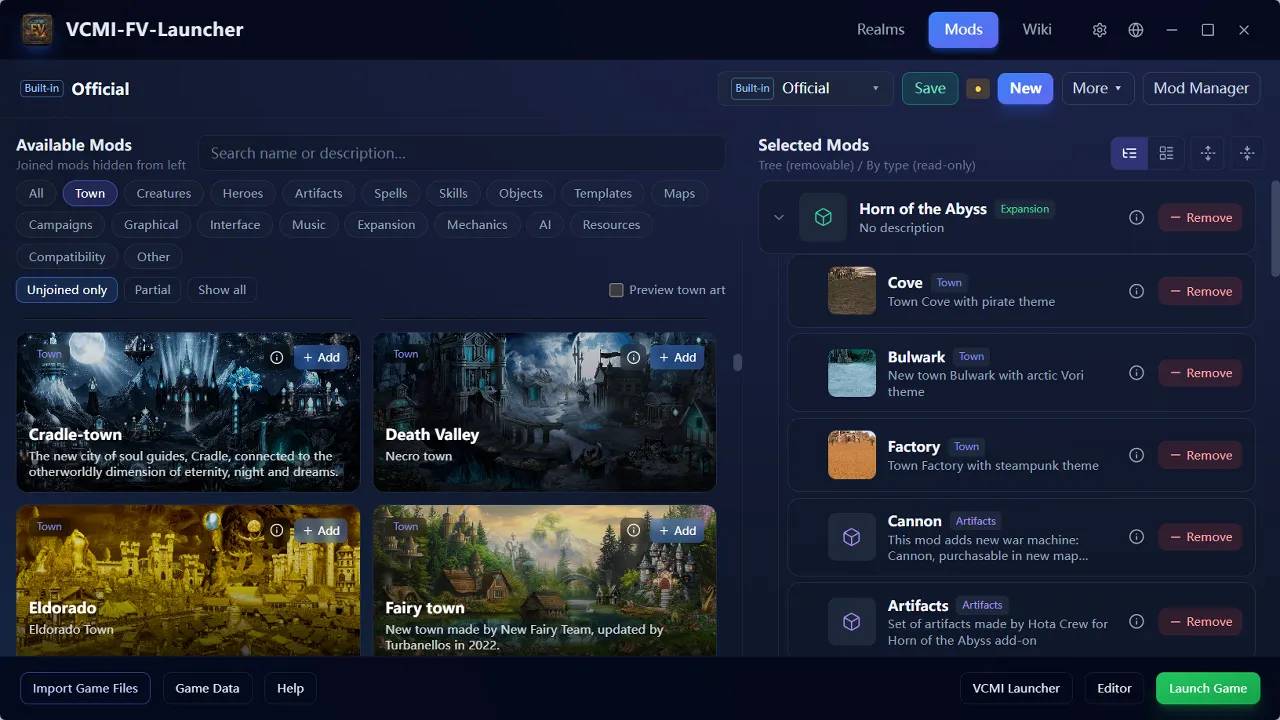Image resolution: width=1280 pixels, height=720 pixels.
Task: Show info for Horn of the Abyss
Action: point(1136,217)
